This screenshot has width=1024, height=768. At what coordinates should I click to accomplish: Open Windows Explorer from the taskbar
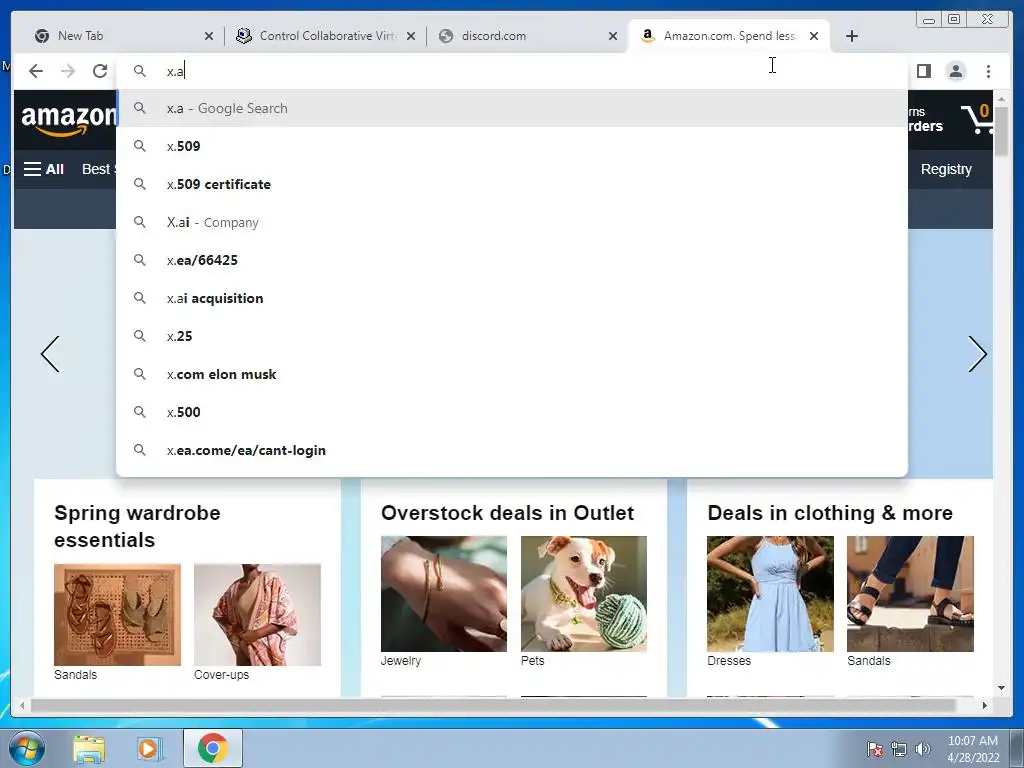point(89,748)
